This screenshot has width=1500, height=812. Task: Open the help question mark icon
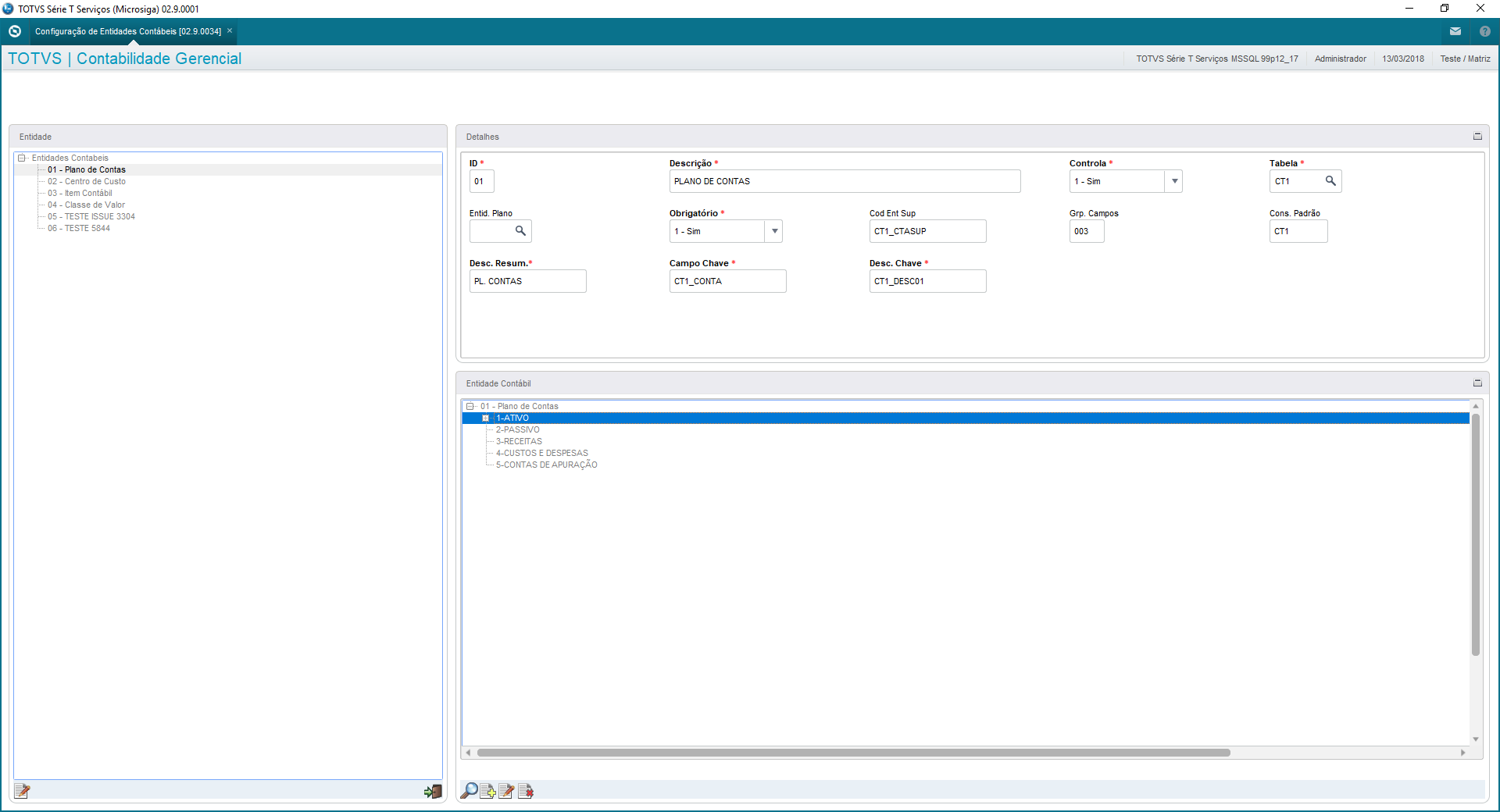(1485, 31)
